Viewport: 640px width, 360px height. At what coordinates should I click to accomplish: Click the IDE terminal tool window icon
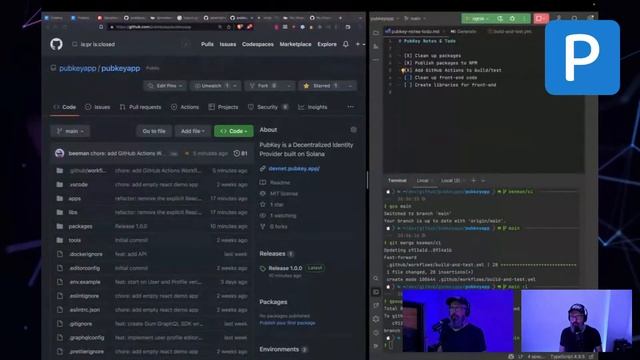(376, 292)
